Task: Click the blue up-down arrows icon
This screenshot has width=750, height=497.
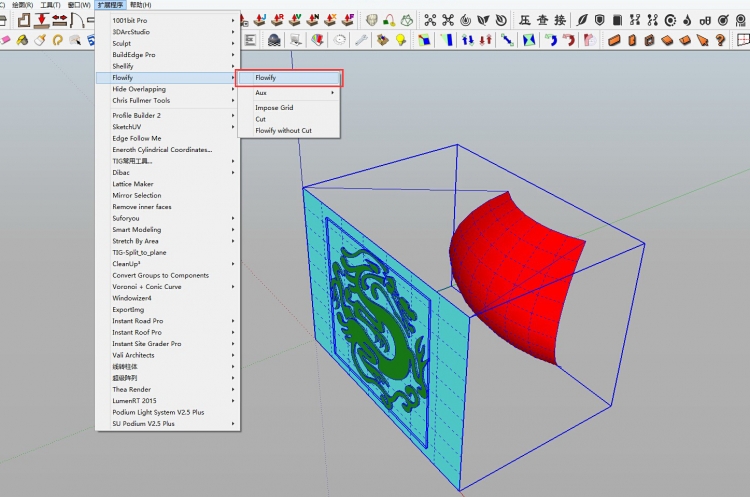Action: tap(468, 40)
